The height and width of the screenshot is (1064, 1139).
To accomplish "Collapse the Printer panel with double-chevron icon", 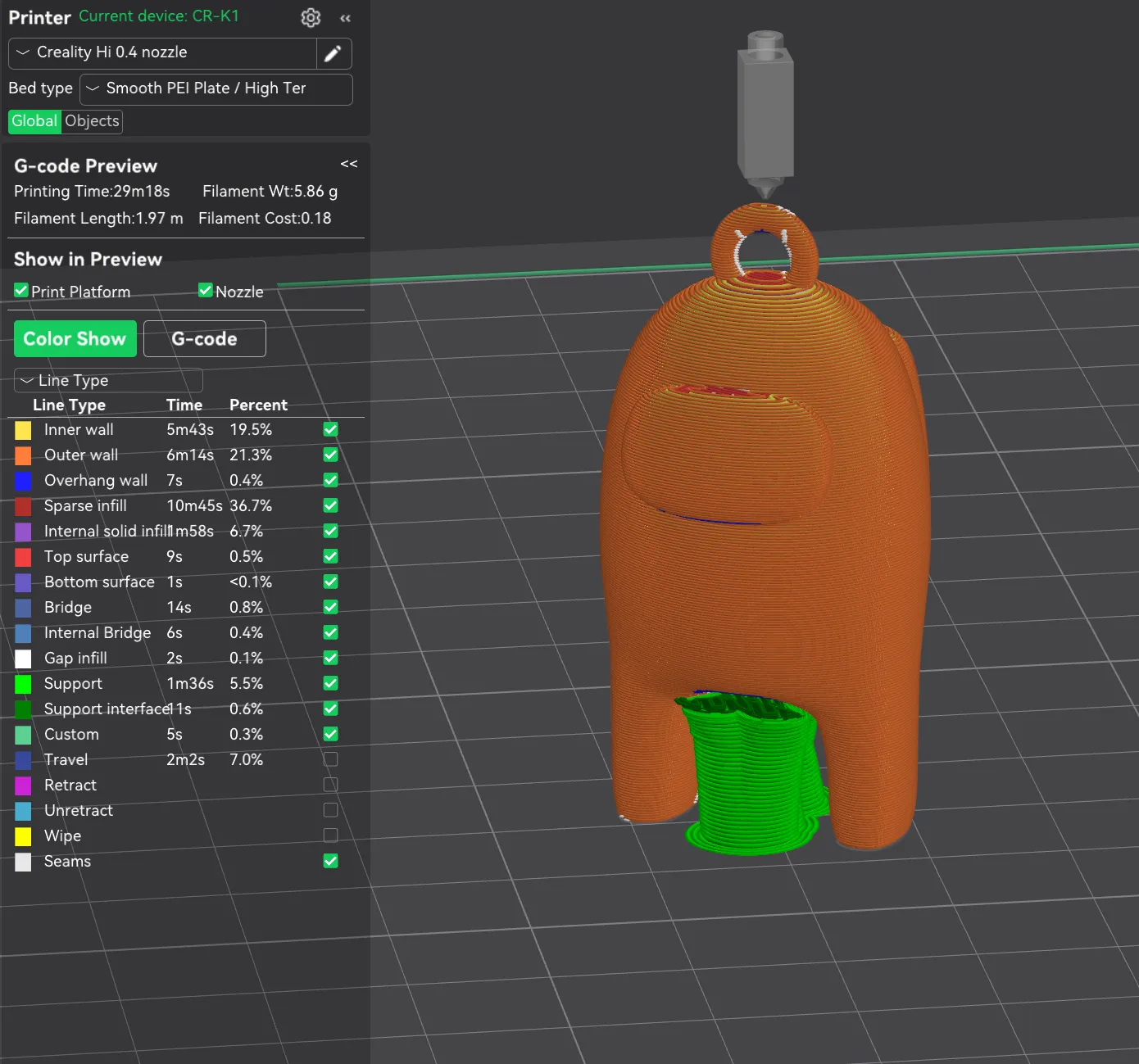I will [345, 18].
